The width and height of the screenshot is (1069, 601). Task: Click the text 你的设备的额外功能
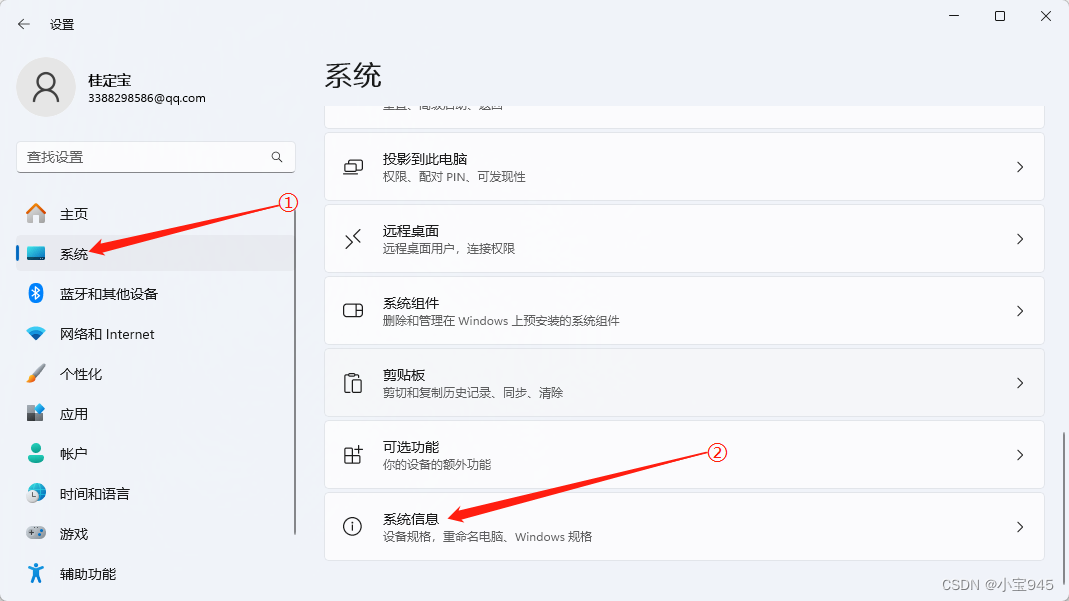[x=436, y=465]
